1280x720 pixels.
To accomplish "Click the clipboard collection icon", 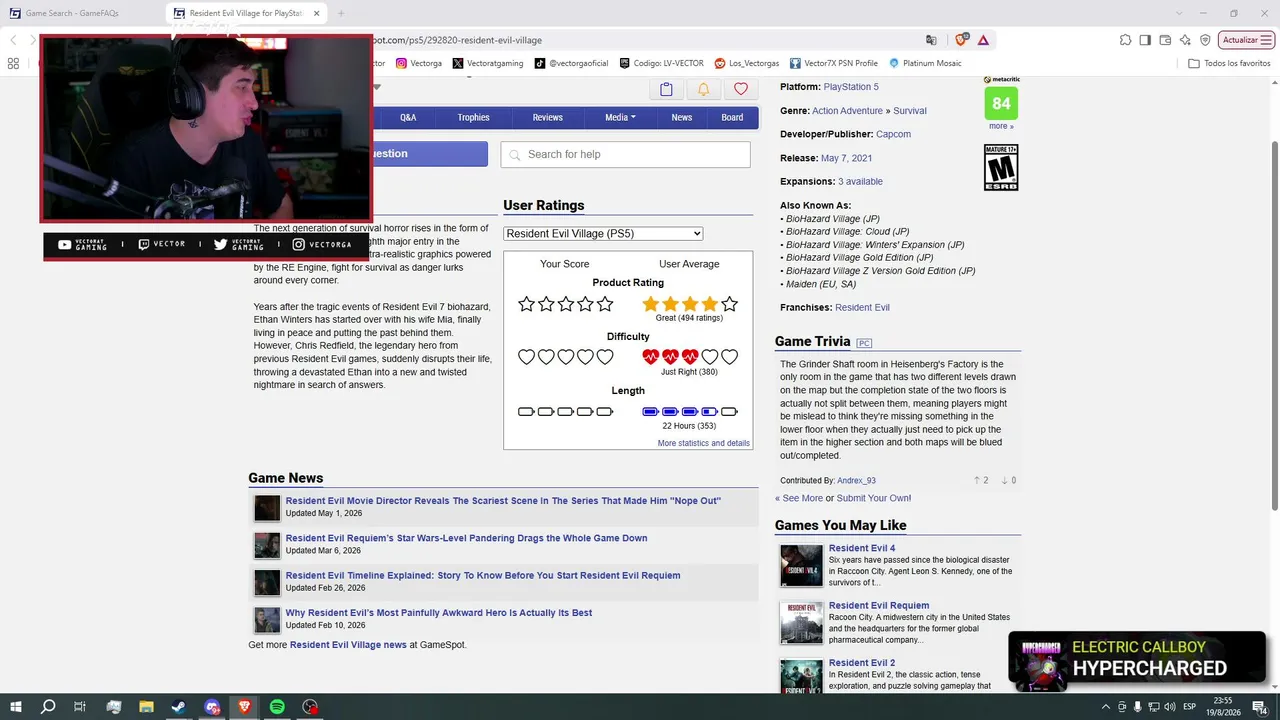I will click(x=666, y=89).
